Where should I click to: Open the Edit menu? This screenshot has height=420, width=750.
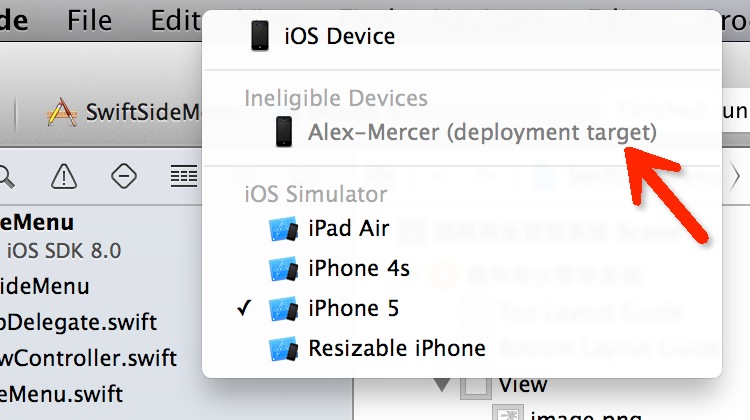pos(175,20)
